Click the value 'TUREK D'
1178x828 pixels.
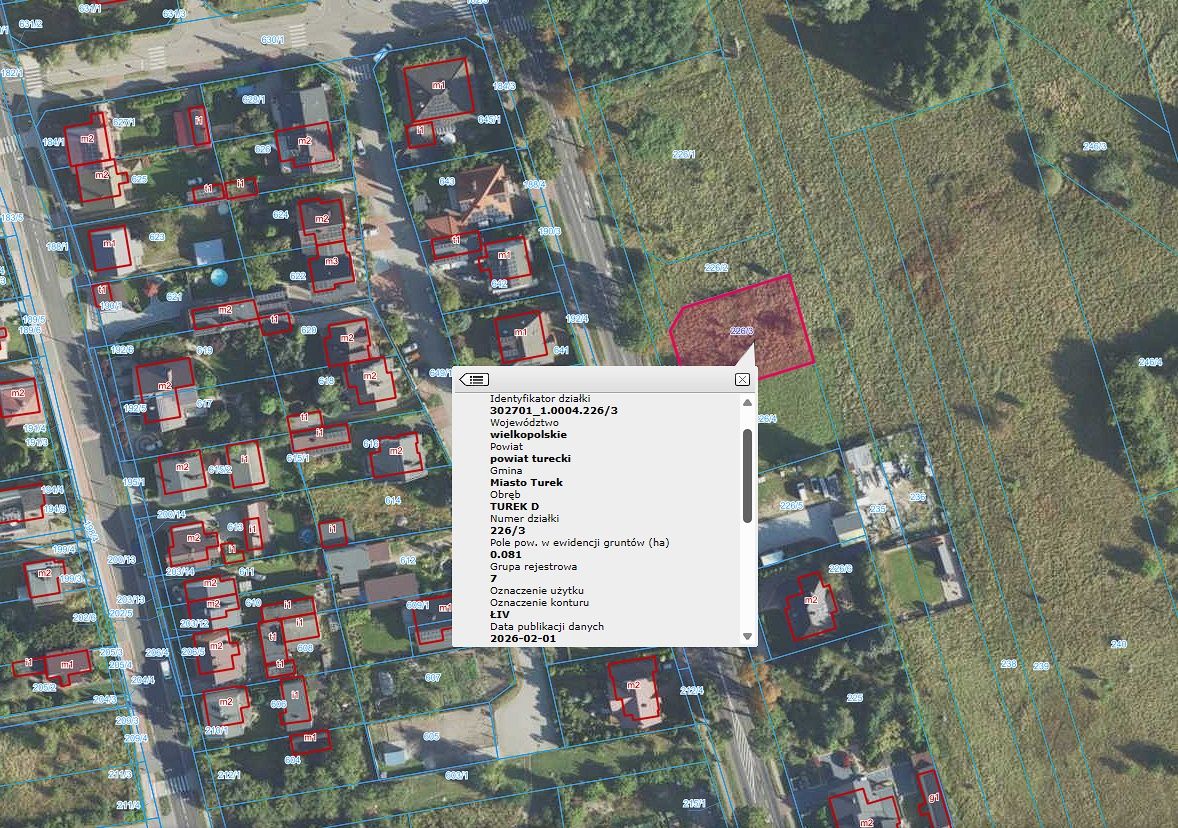click(514, 506)
